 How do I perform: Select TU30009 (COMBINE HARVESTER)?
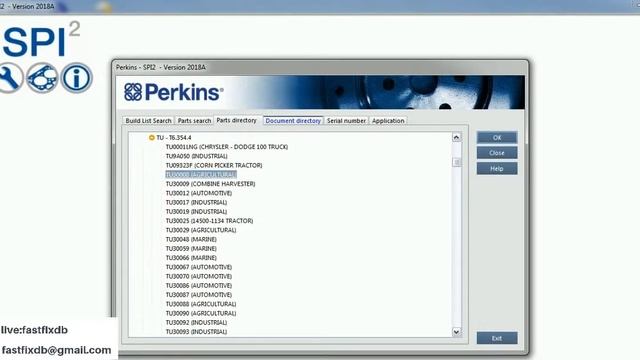tap(210, 184)
